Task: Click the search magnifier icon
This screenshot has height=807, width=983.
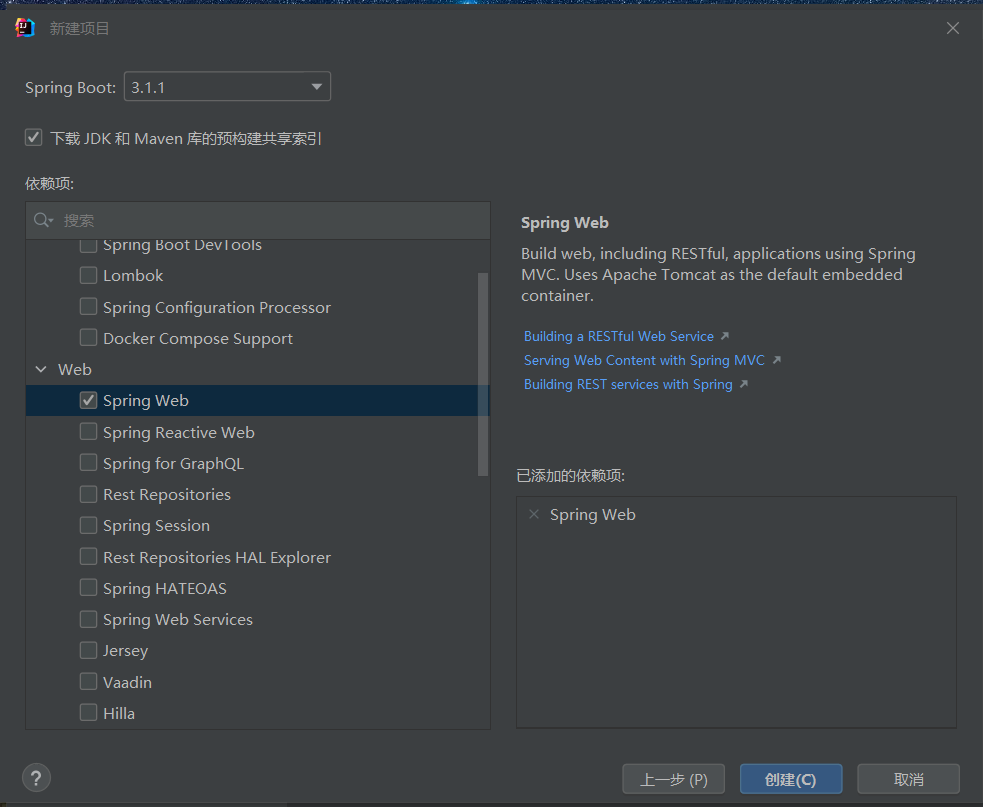Action: 43,220
